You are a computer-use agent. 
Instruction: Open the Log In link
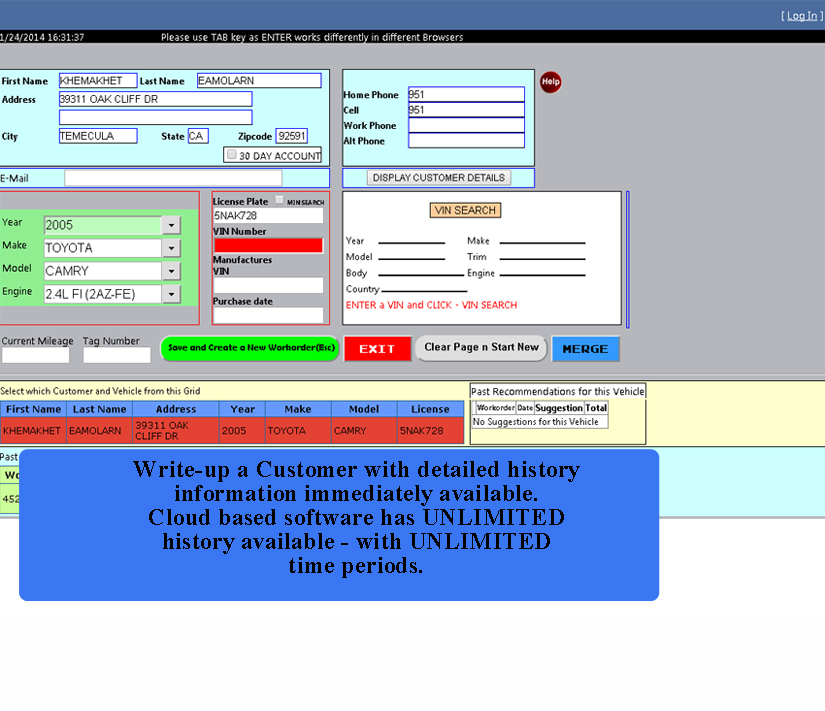coord(801,14)
